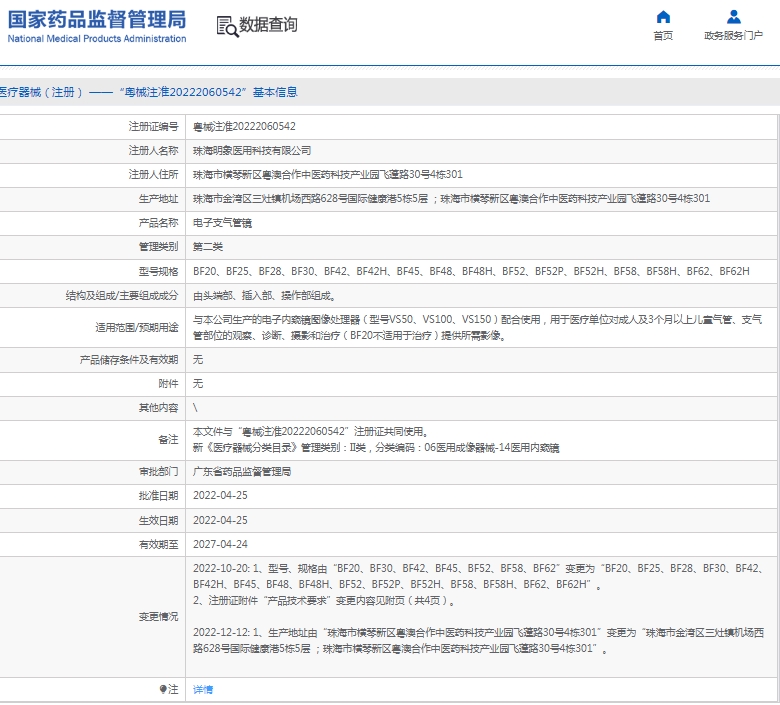
Task: Click the 其他内容 backslash value
Action: point(195,407)
